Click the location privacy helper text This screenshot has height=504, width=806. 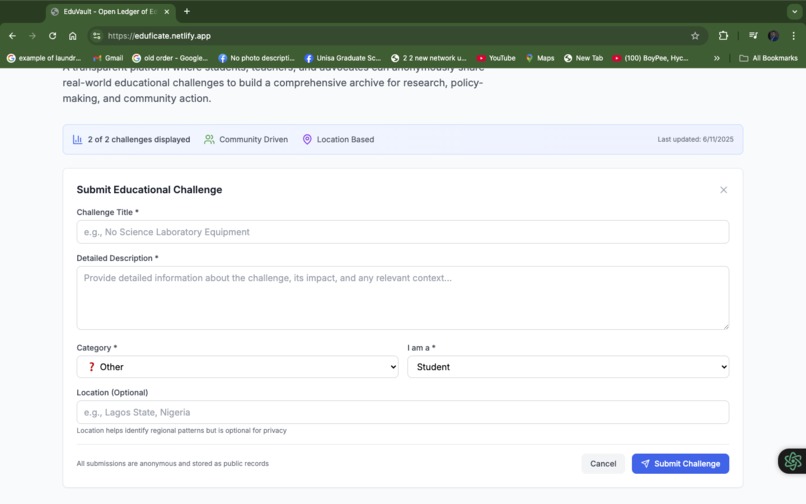[x=181, y=430]
